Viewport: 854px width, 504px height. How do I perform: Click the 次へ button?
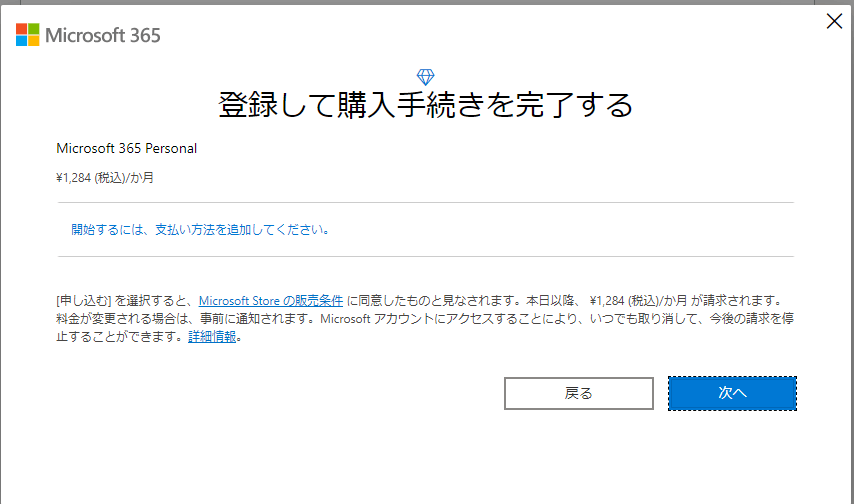[x=732, y=393]
